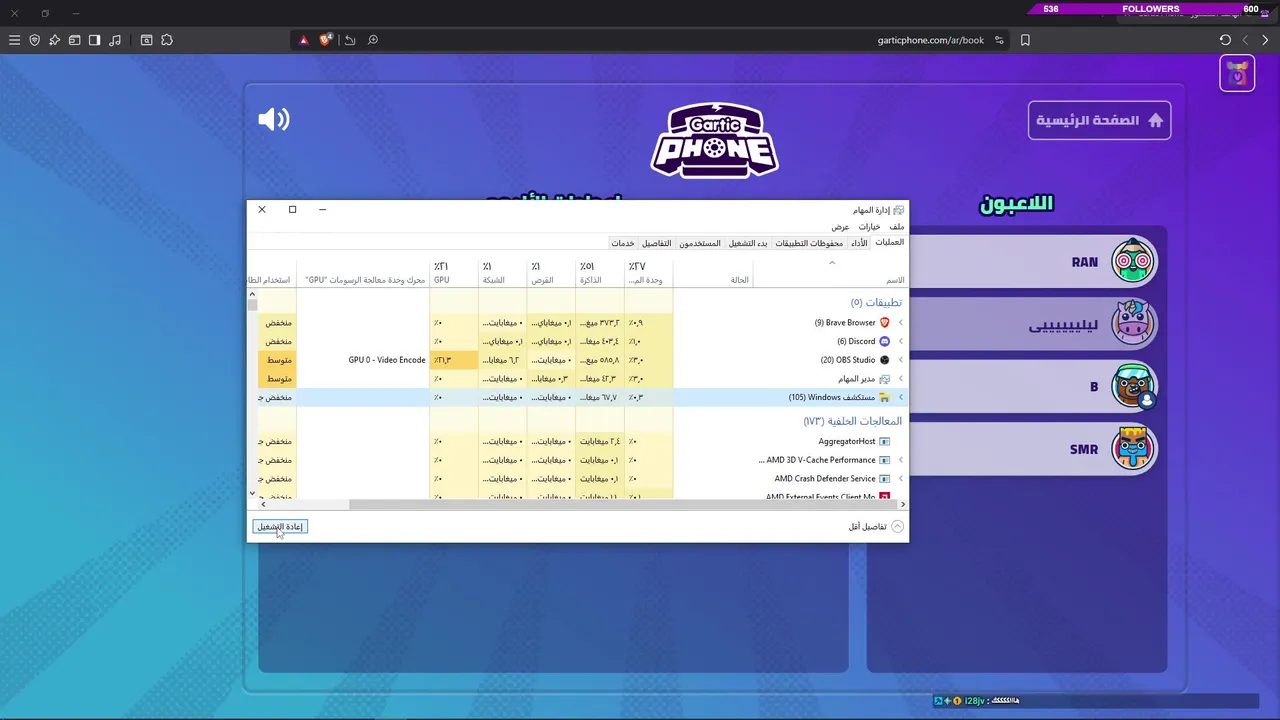Click RAN player avatar
Viewport: 1280px width, 720px height.
1133,262
